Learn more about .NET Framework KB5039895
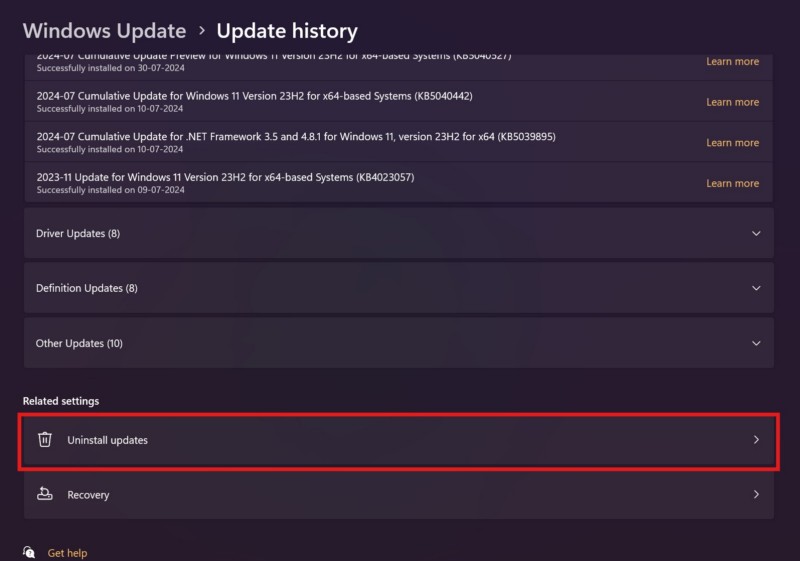 [x=732, y=143]
